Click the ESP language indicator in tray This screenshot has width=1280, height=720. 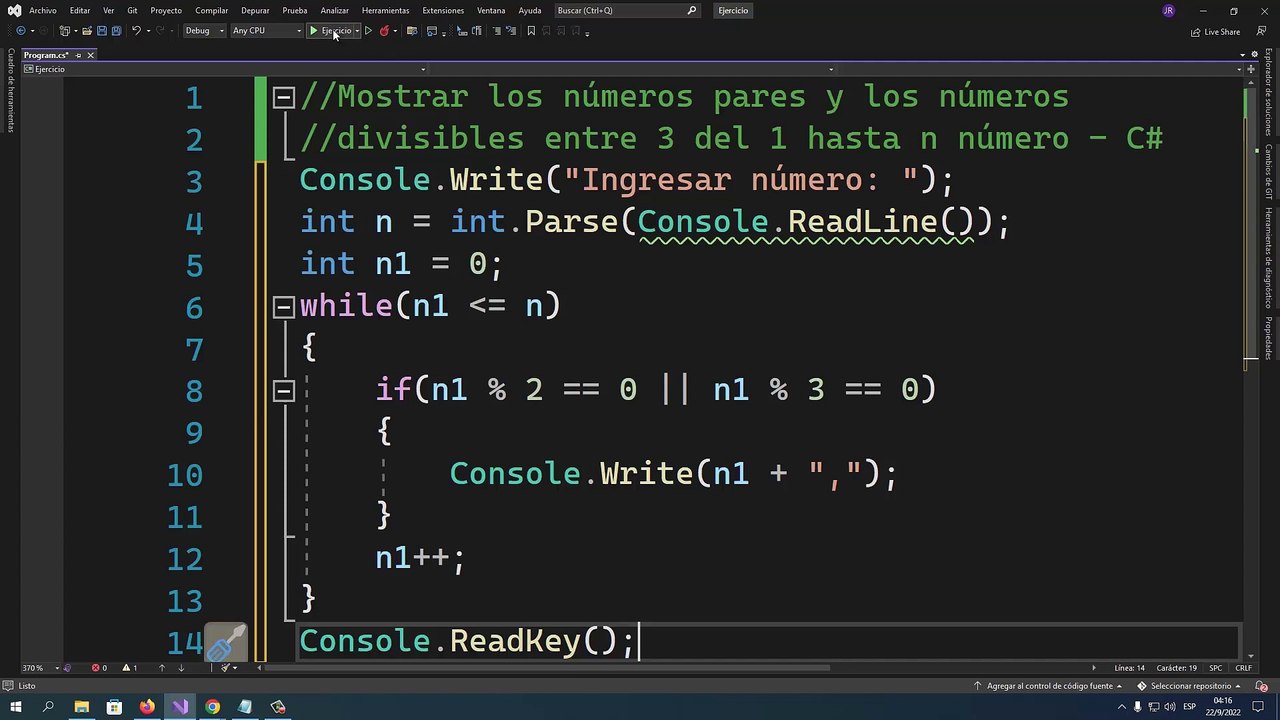tap(1190, 707)
